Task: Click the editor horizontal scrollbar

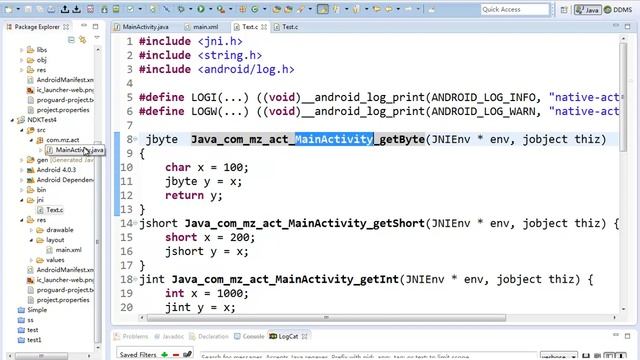Action: click(x=326, y=317)
